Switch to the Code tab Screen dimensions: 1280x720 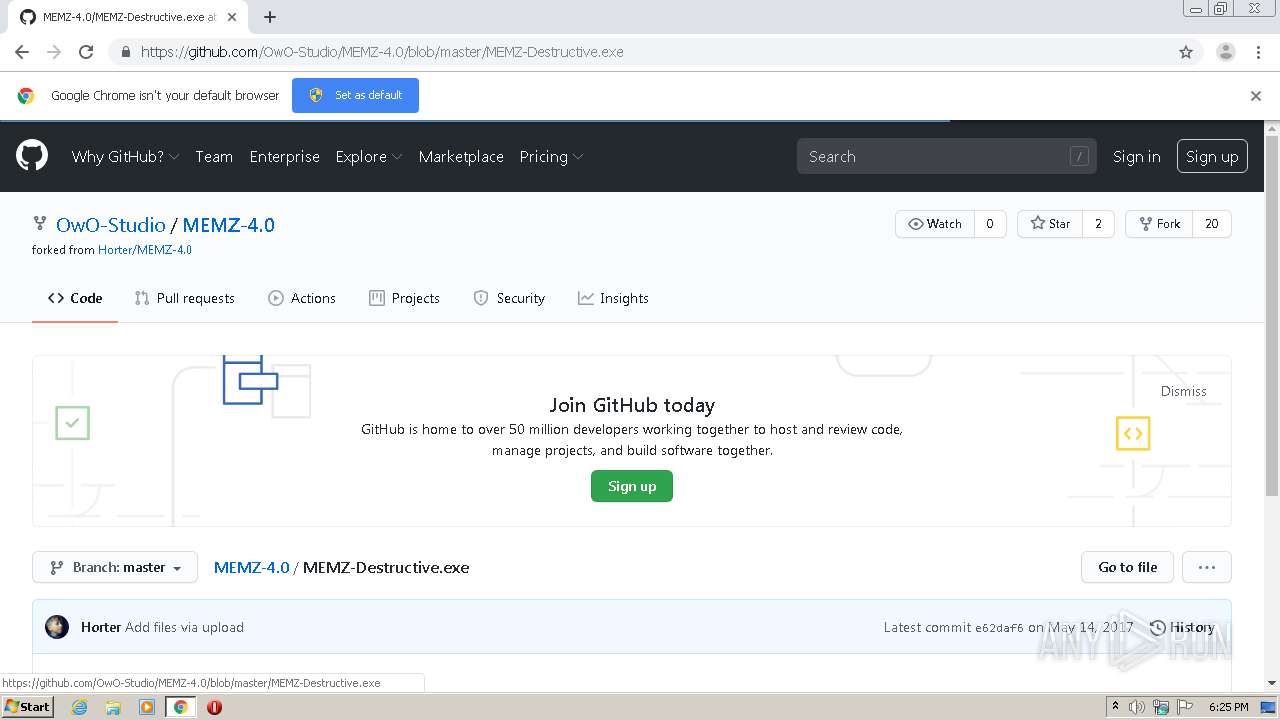click(x=75, y=298)
